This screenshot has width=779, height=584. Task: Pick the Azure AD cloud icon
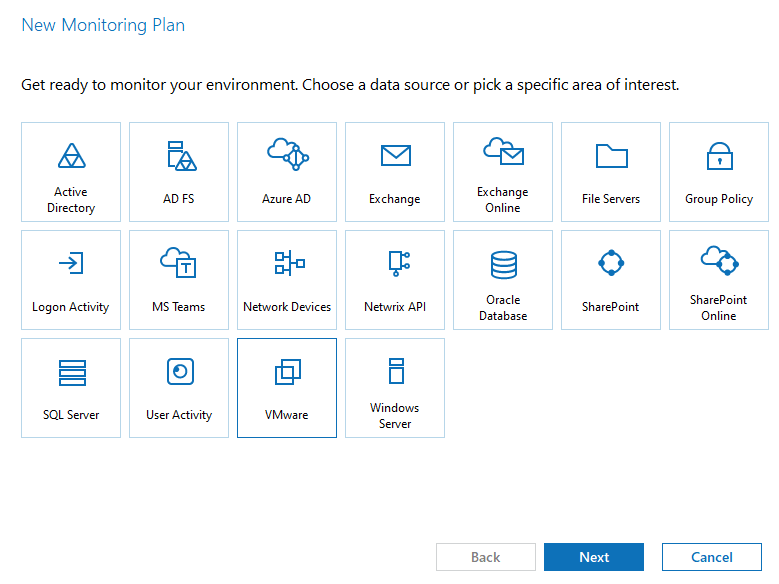pos(288,154)
